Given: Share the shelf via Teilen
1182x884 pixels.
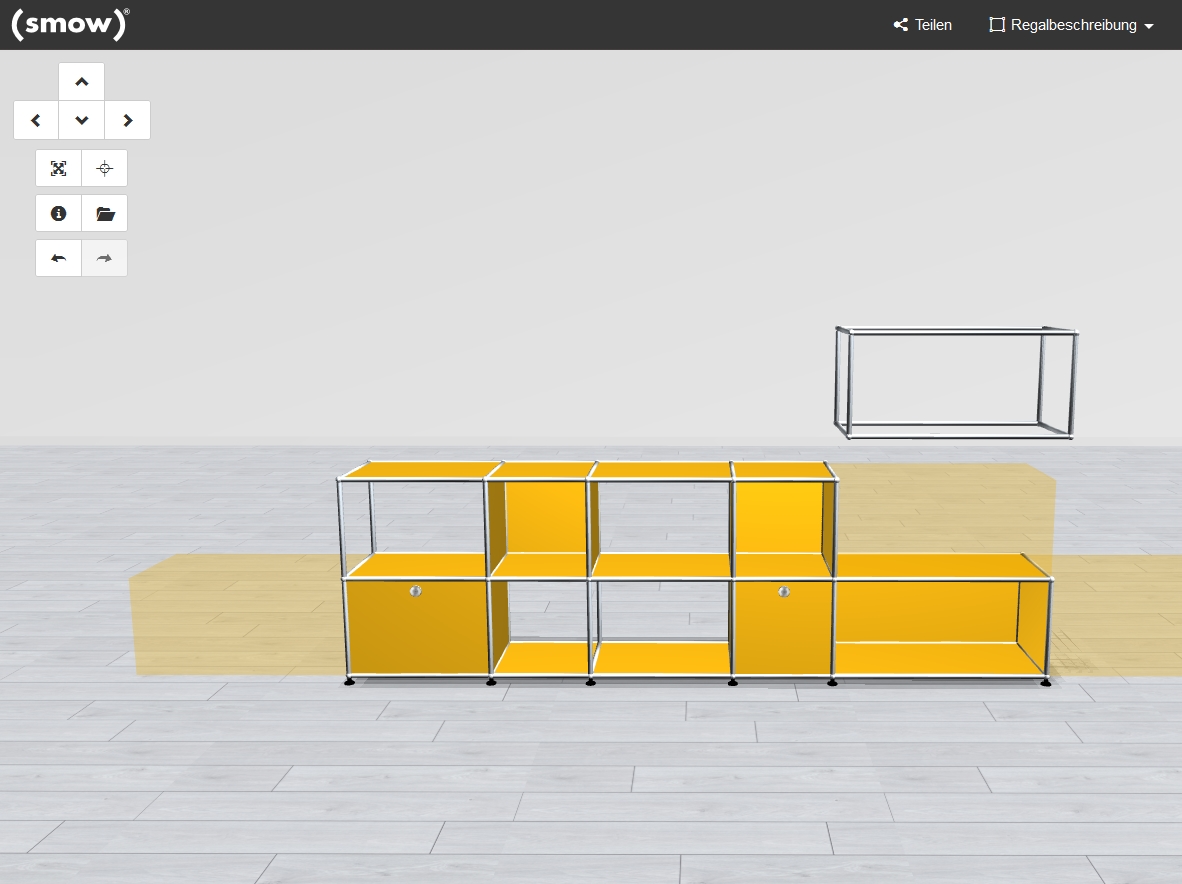Looking at the screenshot, I should tap(922, 25).
